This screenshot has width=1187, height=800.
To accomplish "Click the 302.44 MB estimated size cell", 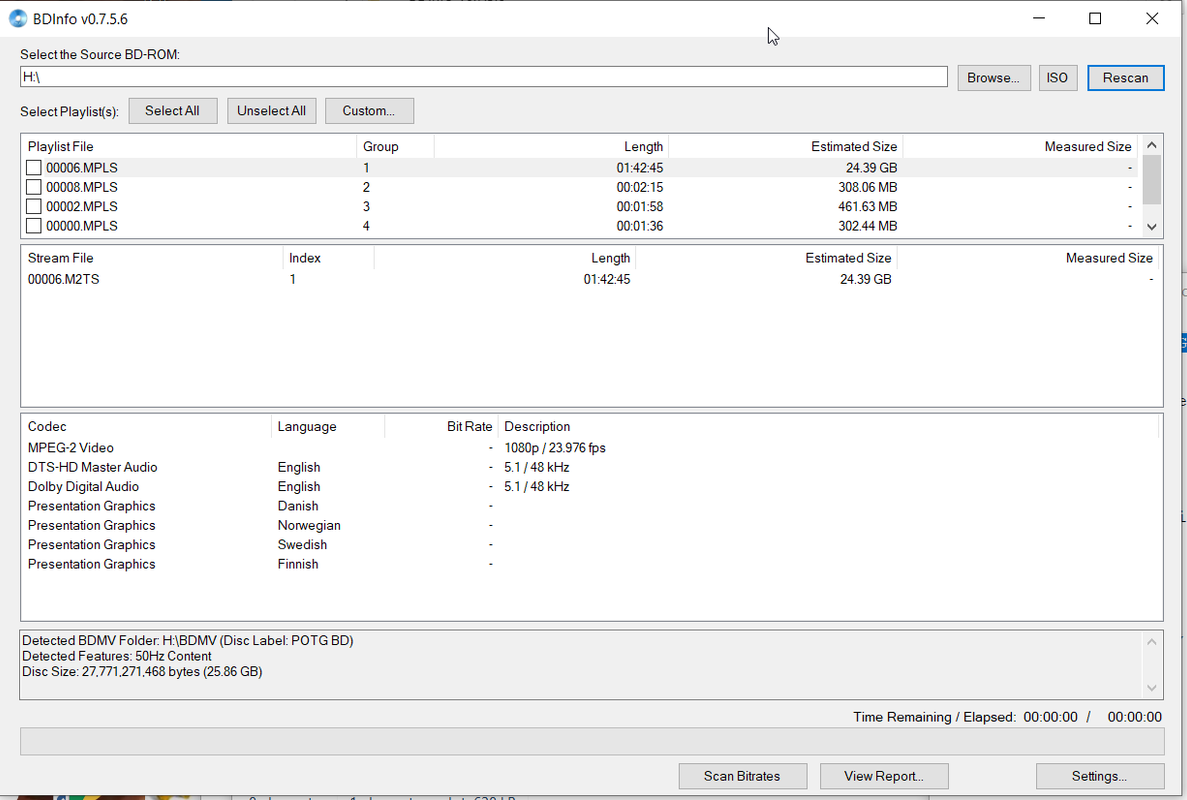I will pyautogui.click(x=868, y=226).
